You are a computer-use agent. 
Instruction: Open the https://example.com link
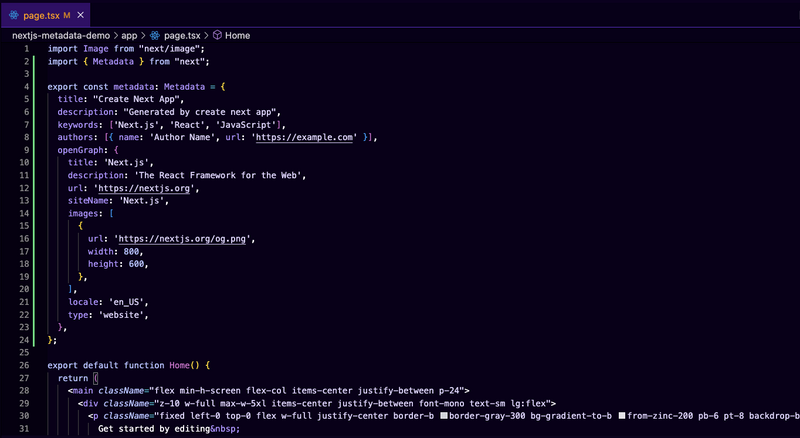tap(304, 137)
